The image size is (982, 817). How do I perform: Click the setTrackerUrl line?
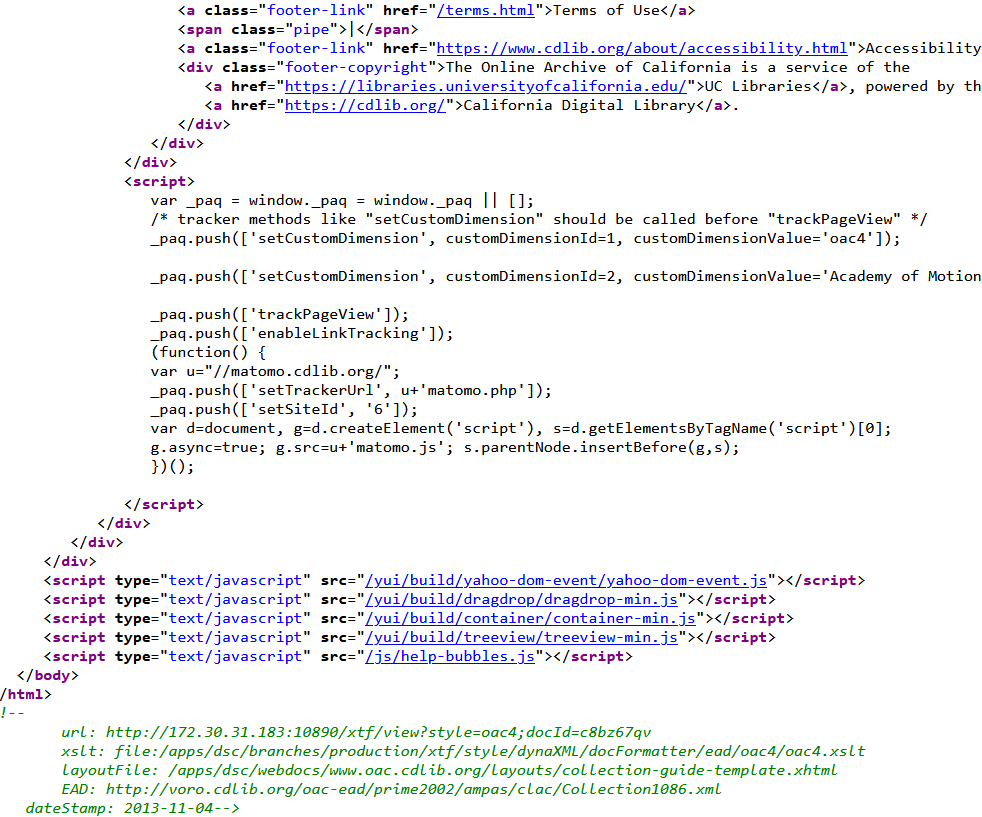pyautogui.click(x=351, y=391)
